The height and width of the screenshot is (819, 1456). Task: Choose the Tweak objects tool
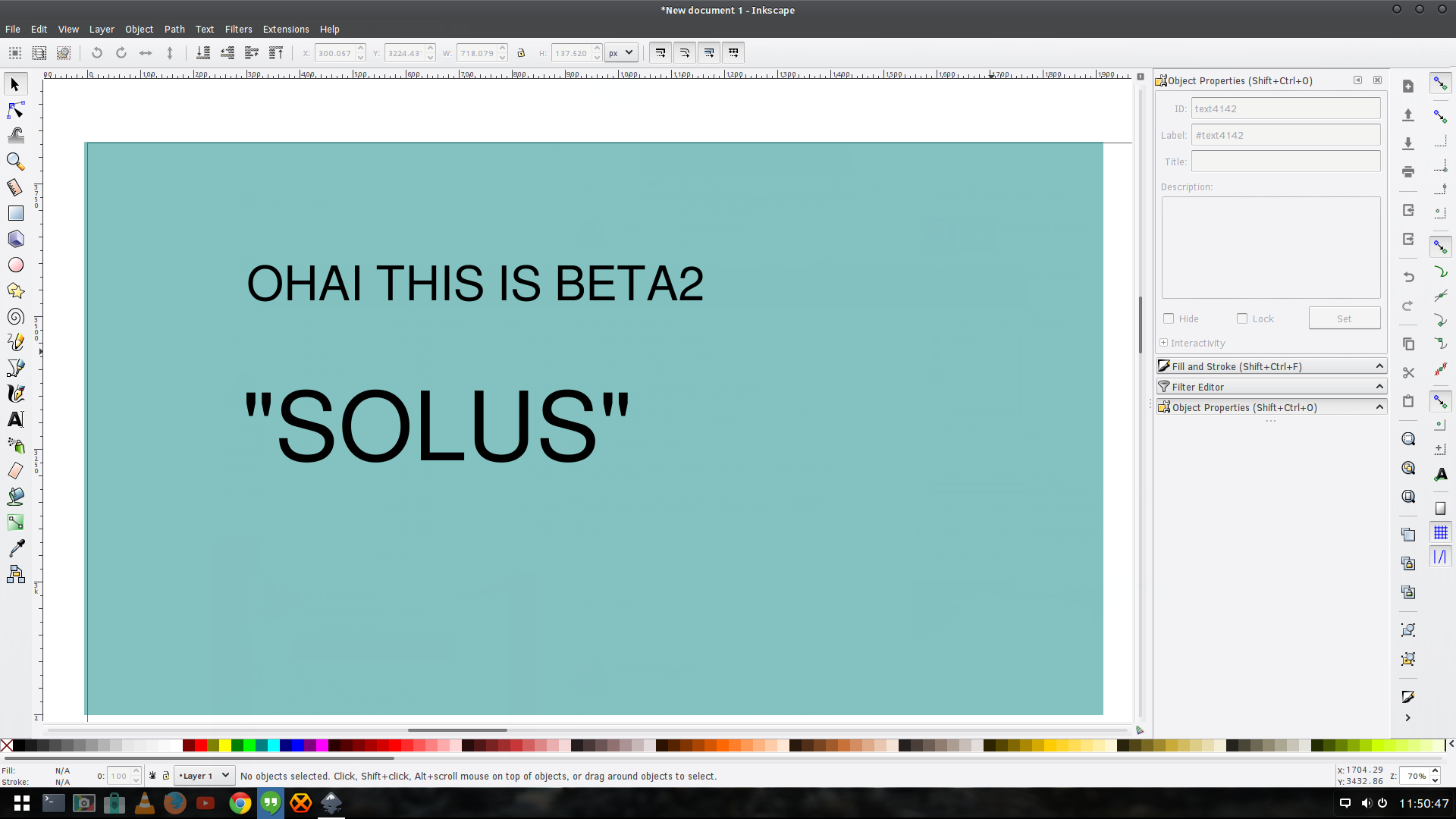point(15,136)
